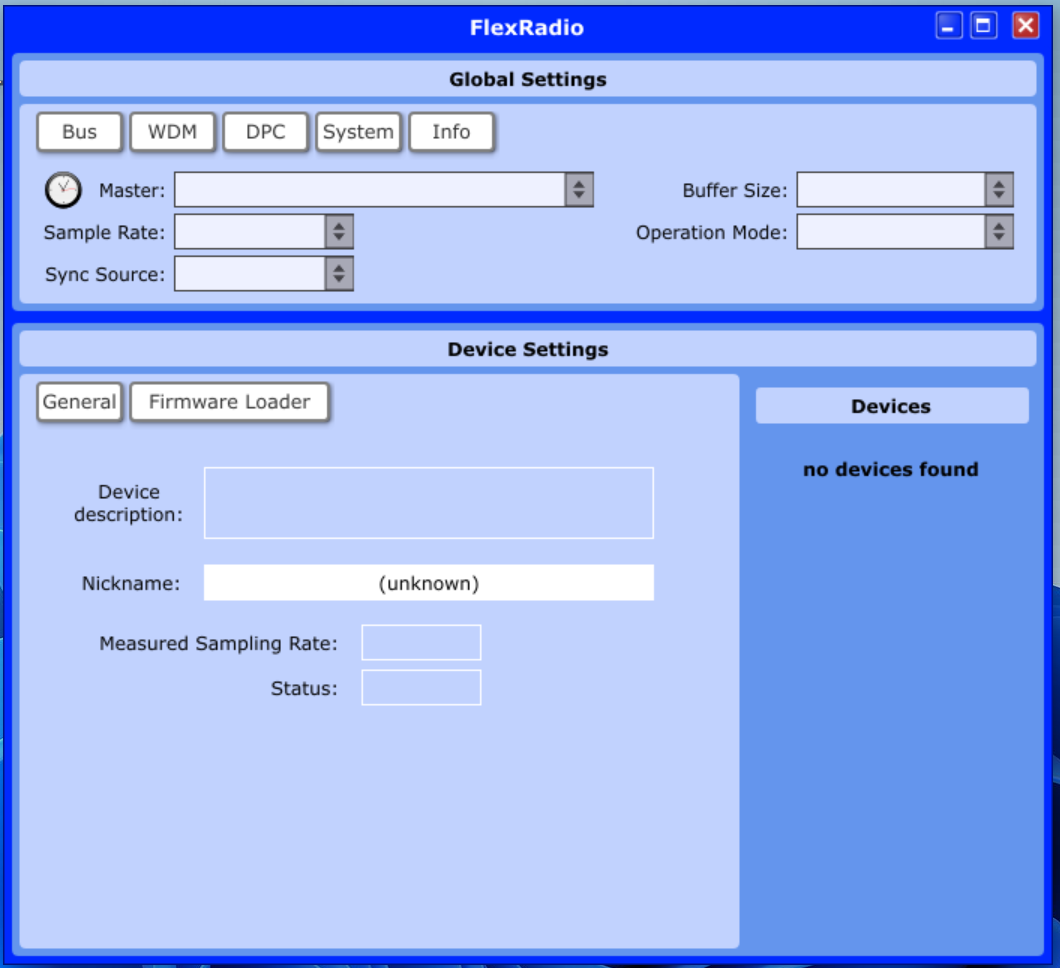Expand the Sync Source dropdown
Screen dimensions: 1060x968
(x=264, y=274)
